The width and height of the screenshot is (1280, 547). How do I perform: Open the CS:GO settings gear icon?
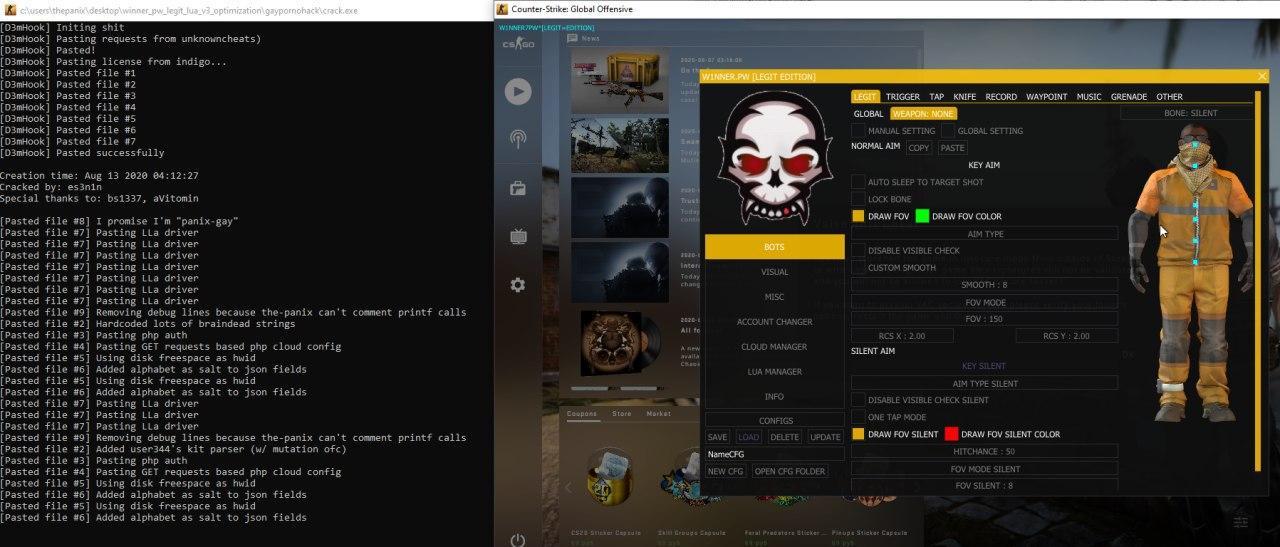point(518,285)
